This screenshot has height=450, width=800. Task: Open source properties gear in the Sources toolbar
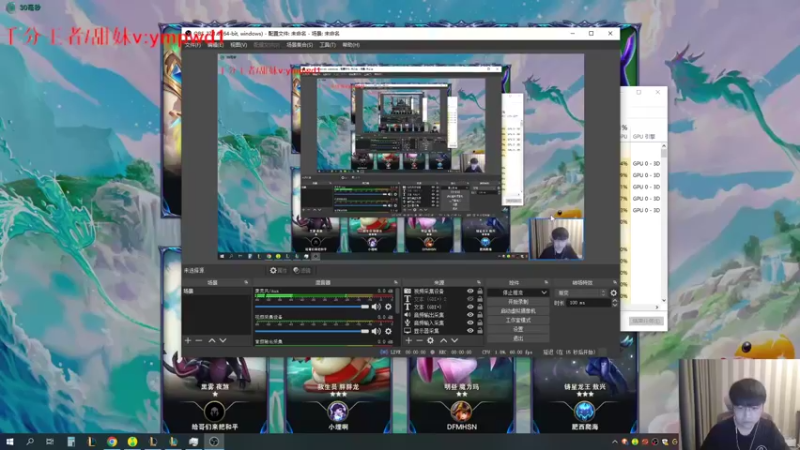coord(431,340)
